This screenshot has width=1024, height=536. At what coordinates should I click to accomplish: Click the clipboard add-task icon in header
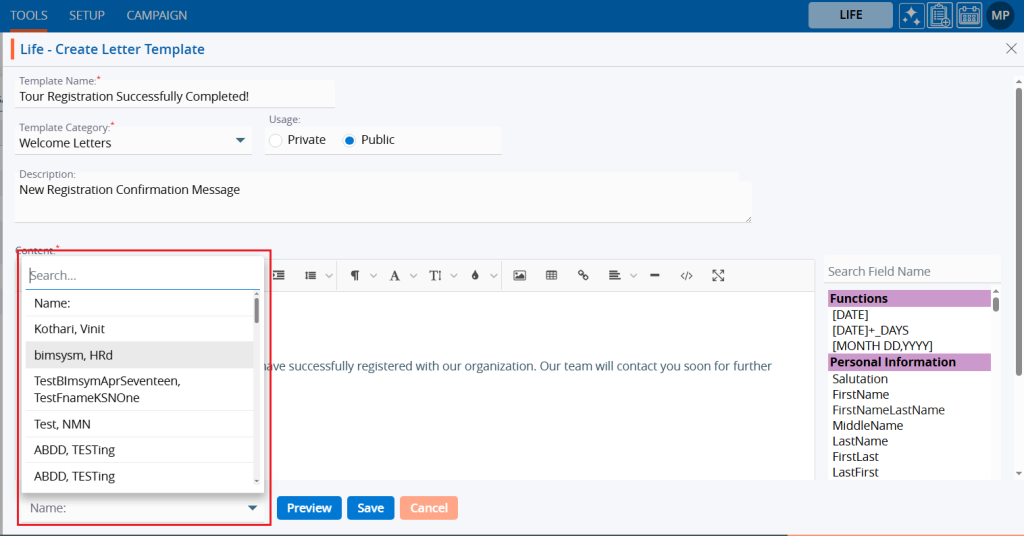coord(940,16)
